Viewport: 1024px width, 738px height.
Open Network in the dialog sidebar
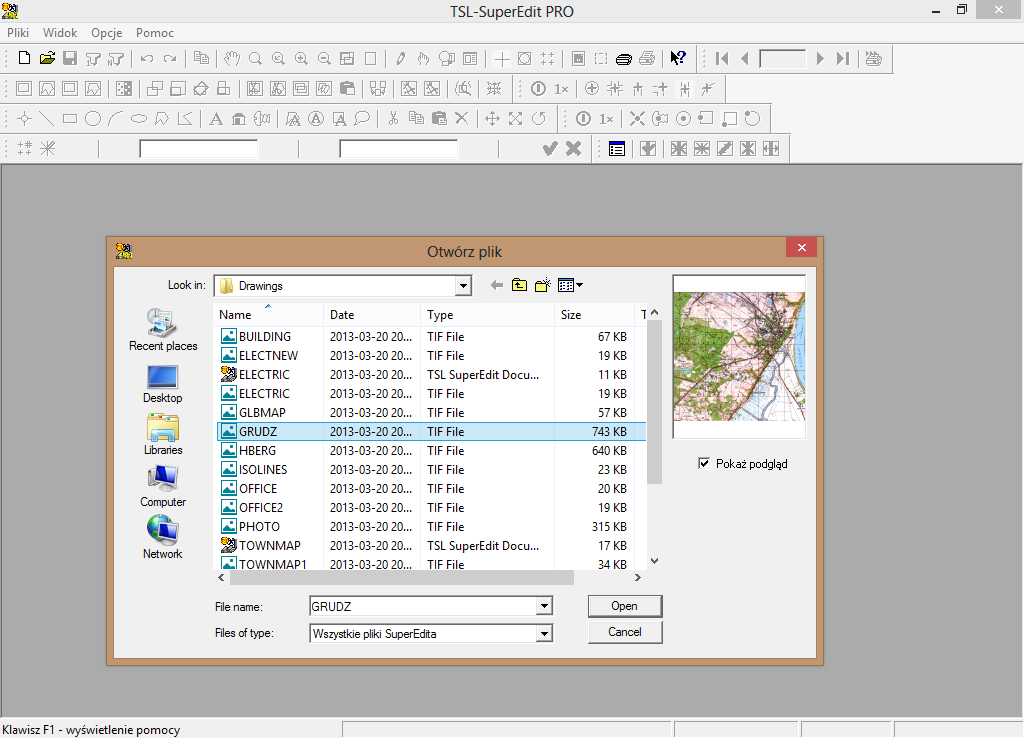[163, 537]
